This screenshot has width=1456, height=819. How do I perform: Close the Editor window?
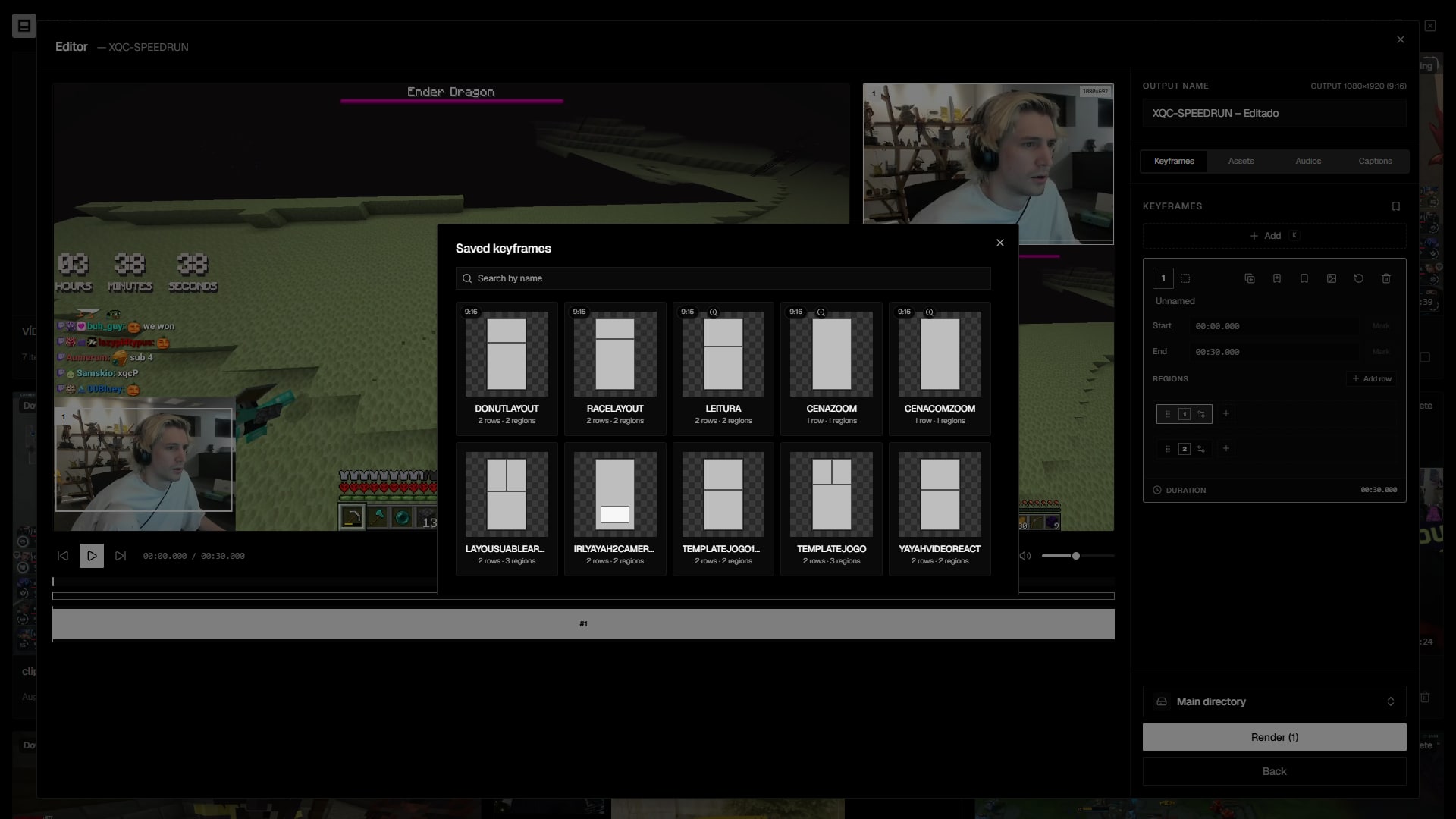point(1401,39)
